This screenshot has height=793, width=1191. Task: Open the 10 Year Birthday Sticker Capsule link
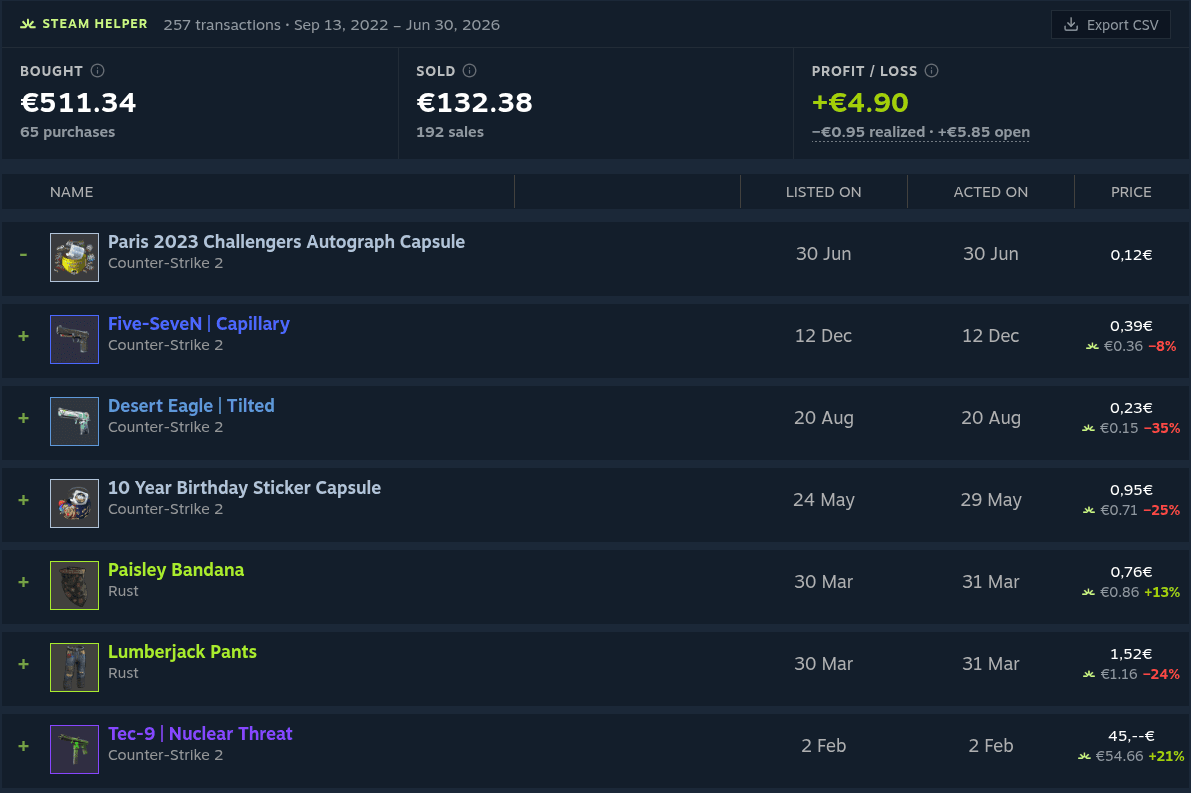point(245,488)
